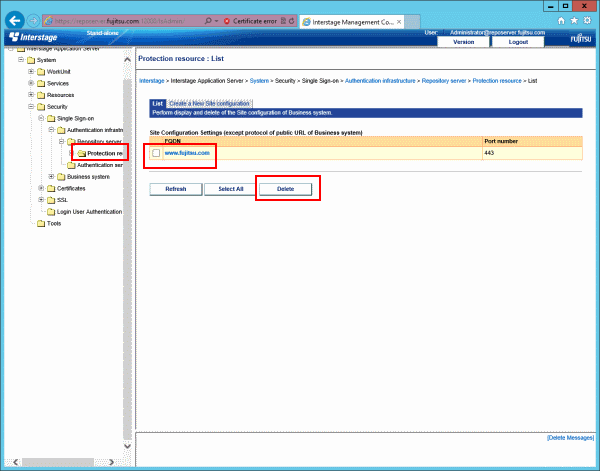Select Login User Authentication folder icon
Image resolution: width=600 pixels, height=471 pixels.
click(51, 212)
